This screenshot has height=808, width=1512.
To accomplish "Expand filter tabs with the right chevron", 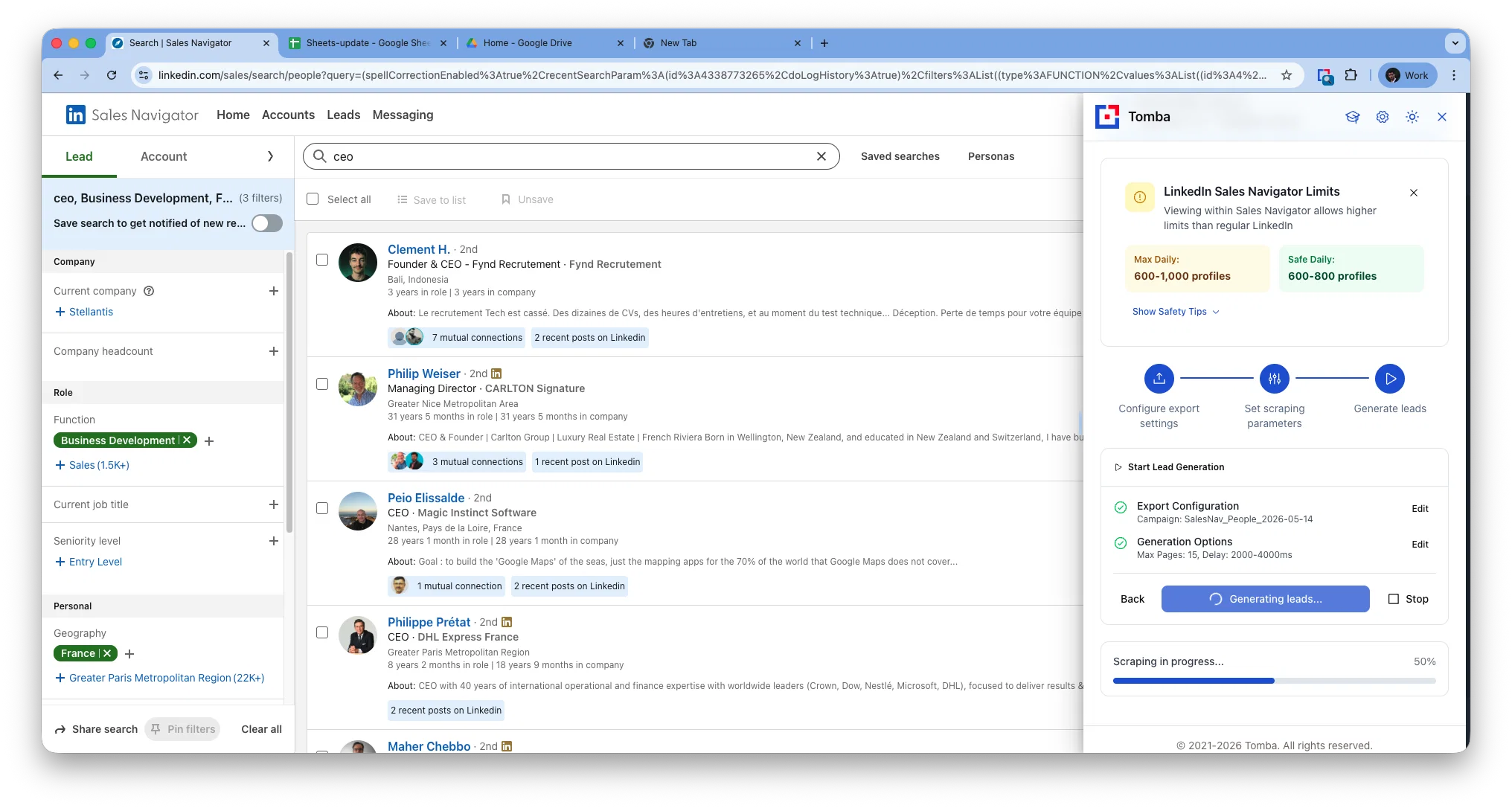I will tap(270, 156).
